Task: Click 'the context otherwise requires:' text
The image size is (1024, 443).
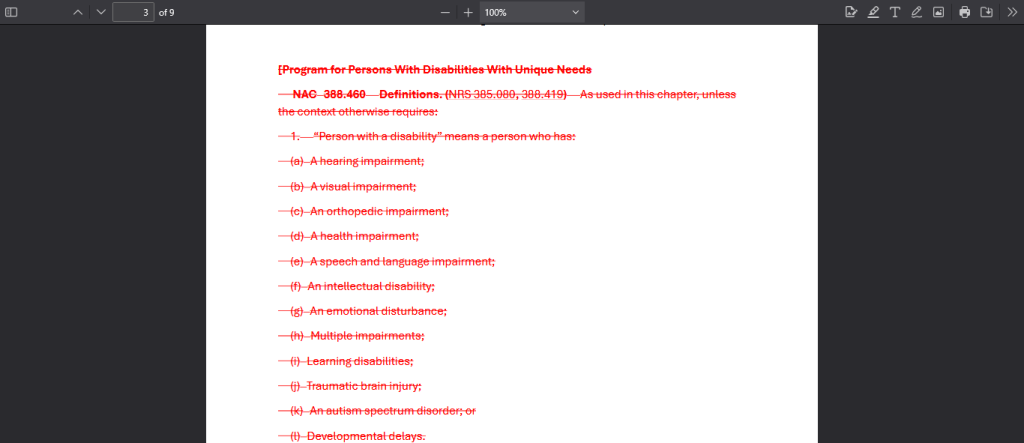Action: pos(358,112)
